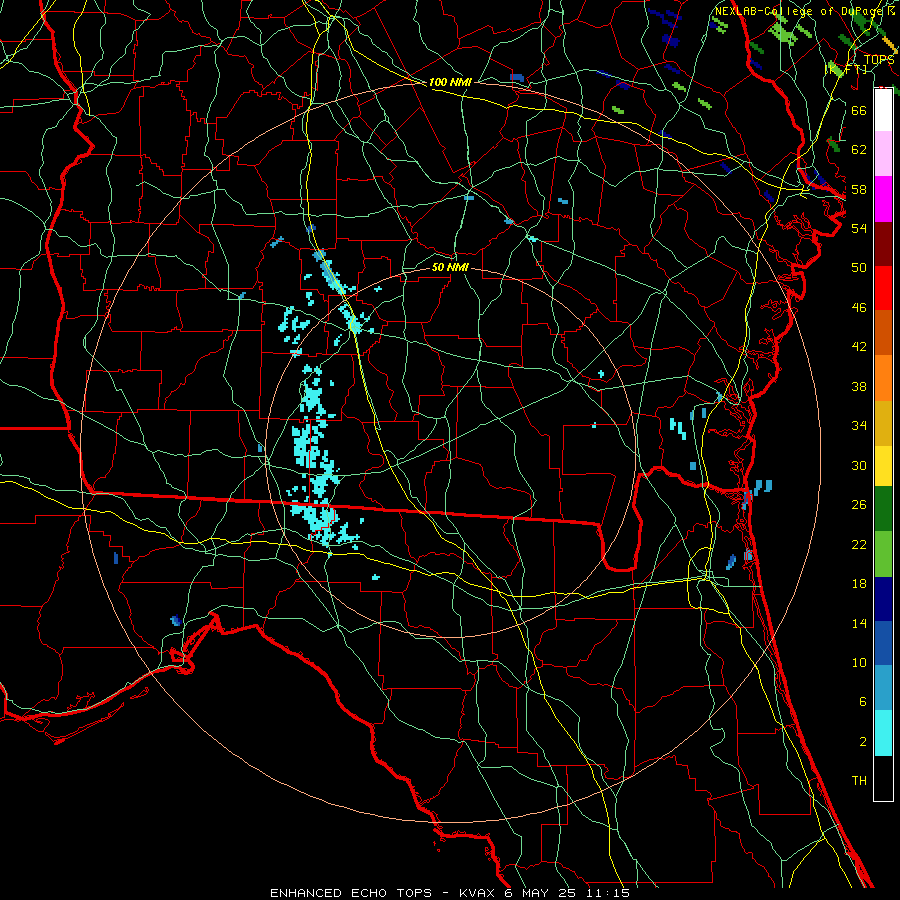This screenshot has height=900, width=900.
Task: Pick the bright red legend swatch
Action: 883,288
